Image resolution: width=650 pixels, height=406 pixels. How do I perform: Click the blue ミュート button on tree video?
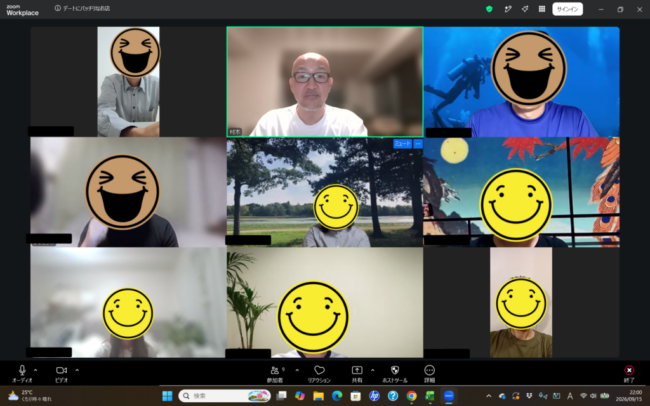(x=402, y=143)
